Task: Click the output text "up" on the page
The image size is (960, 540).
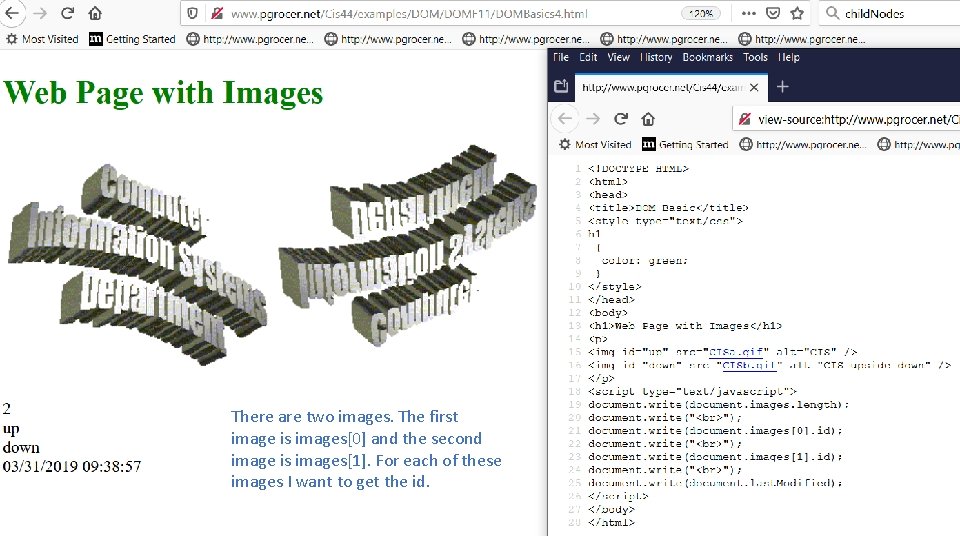Action: pos(11,429)
